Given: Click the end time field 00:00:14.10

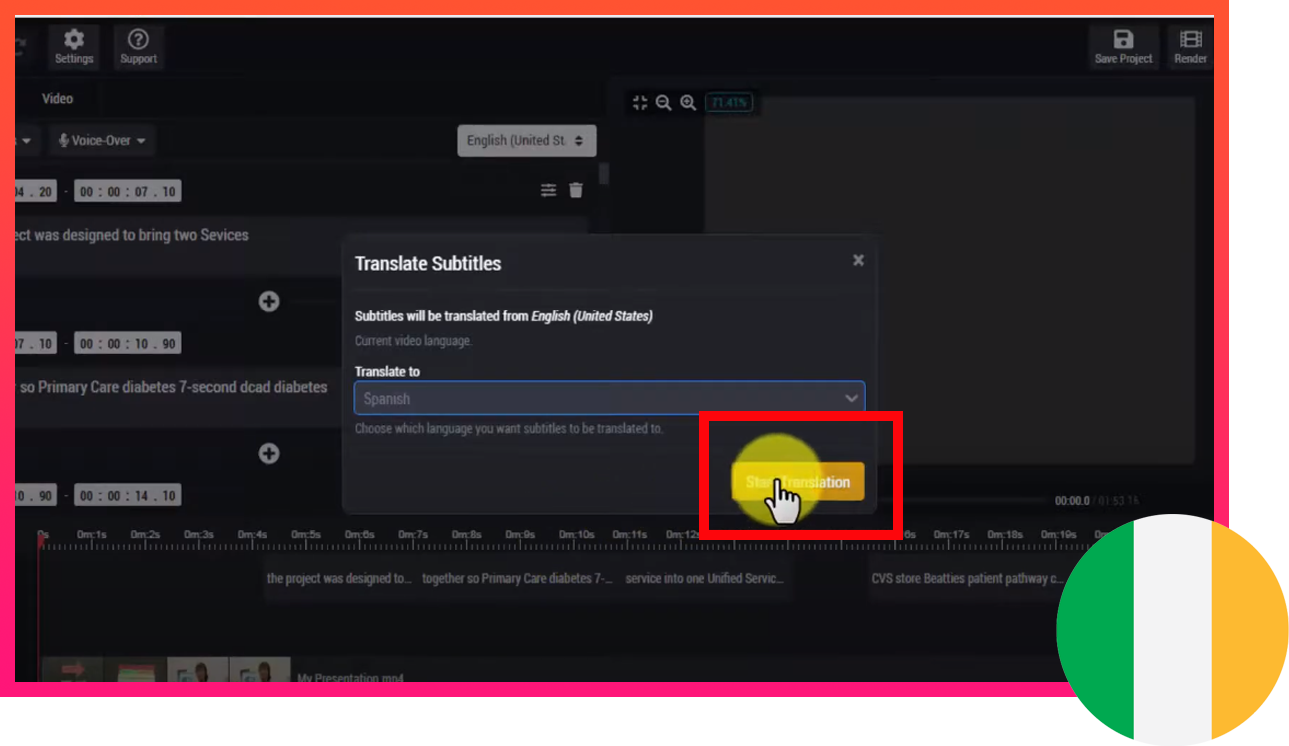Looking at the screenshot, I should 127,496.
